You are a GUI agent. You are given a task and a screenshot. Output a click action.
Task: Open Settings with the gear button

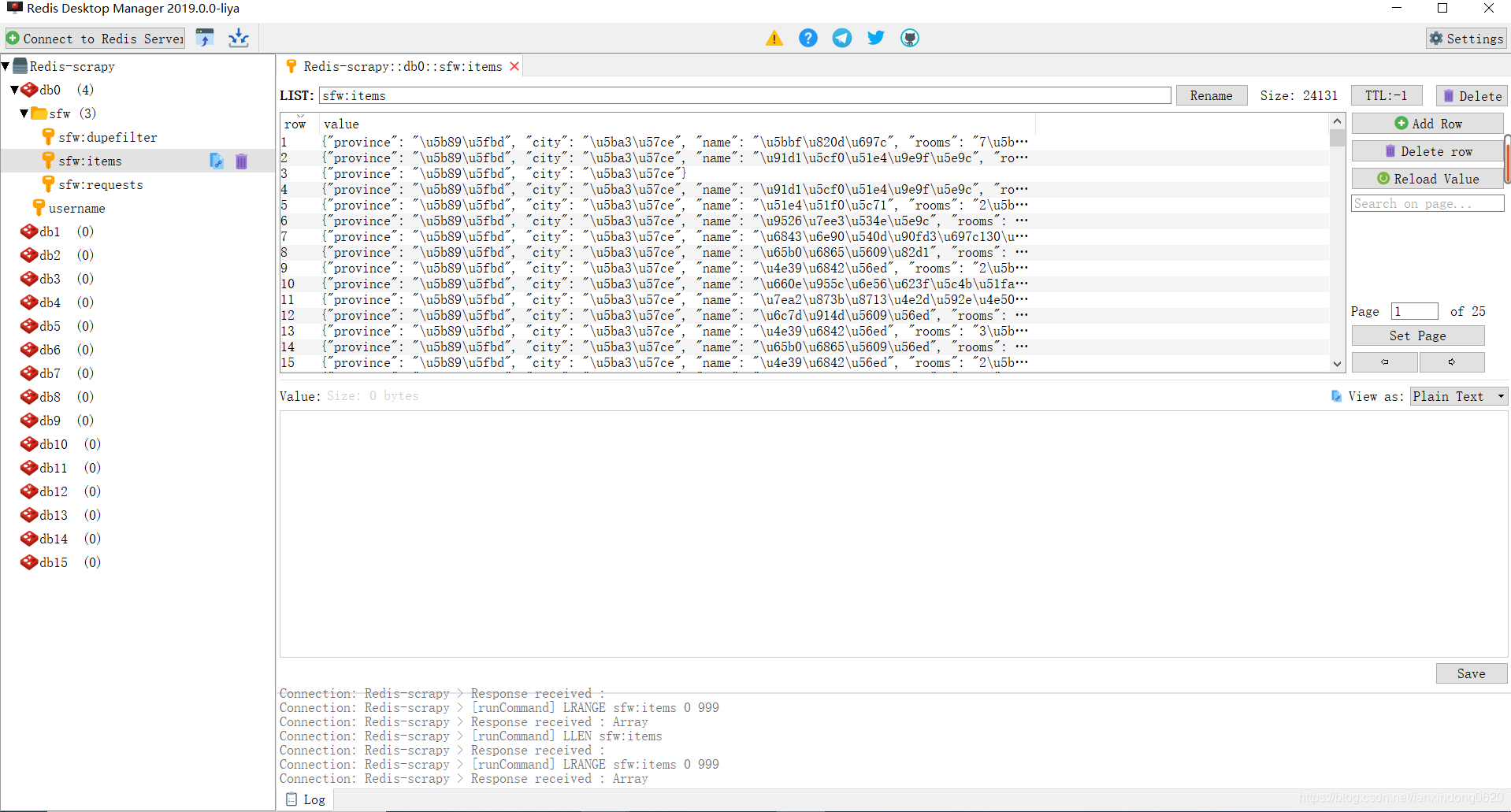pyautogui.click(x=1466, y=38)
